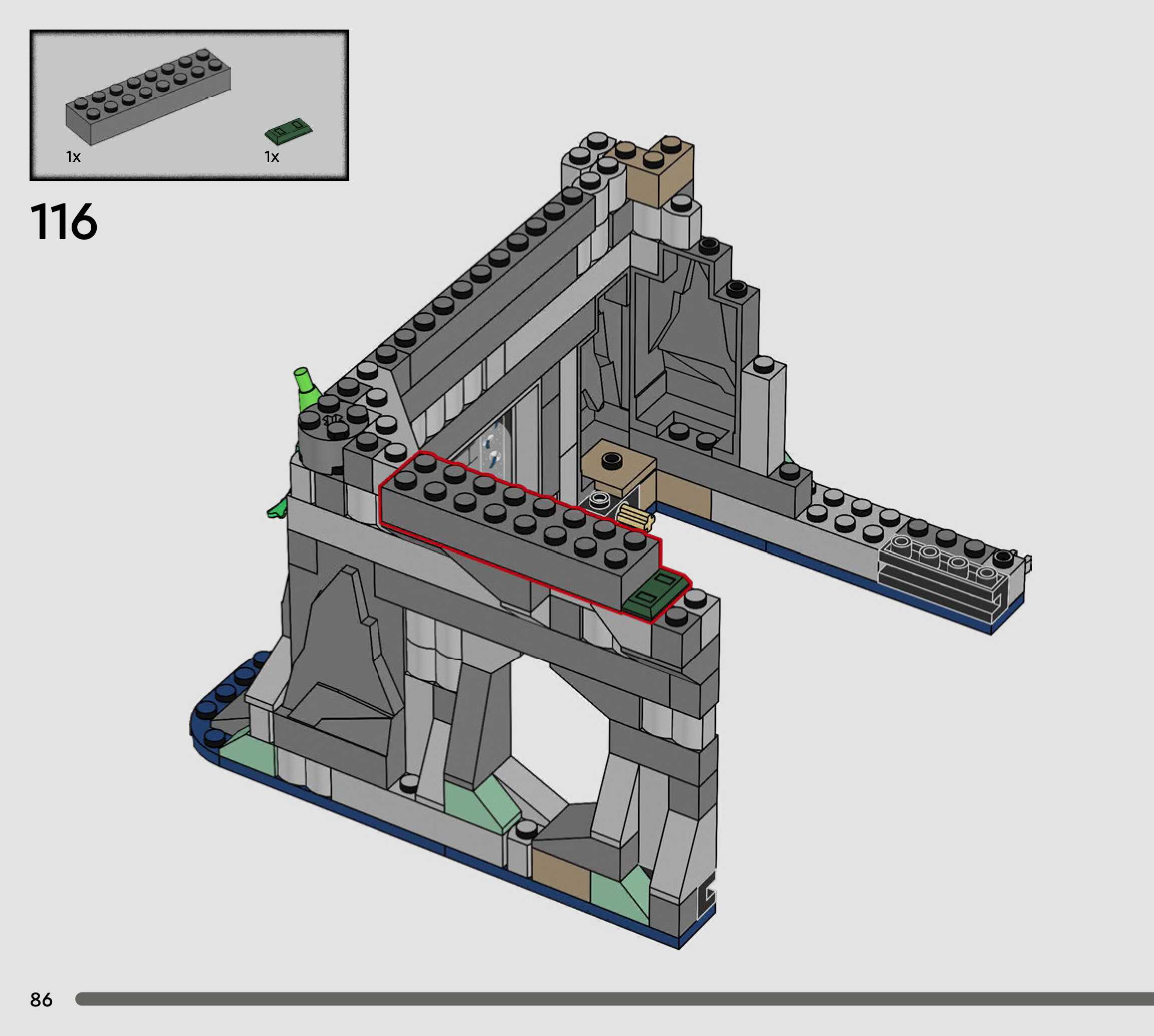Click the 1x label under green tile
This screenshot has height=1036, width=1154.
(272, 157)
